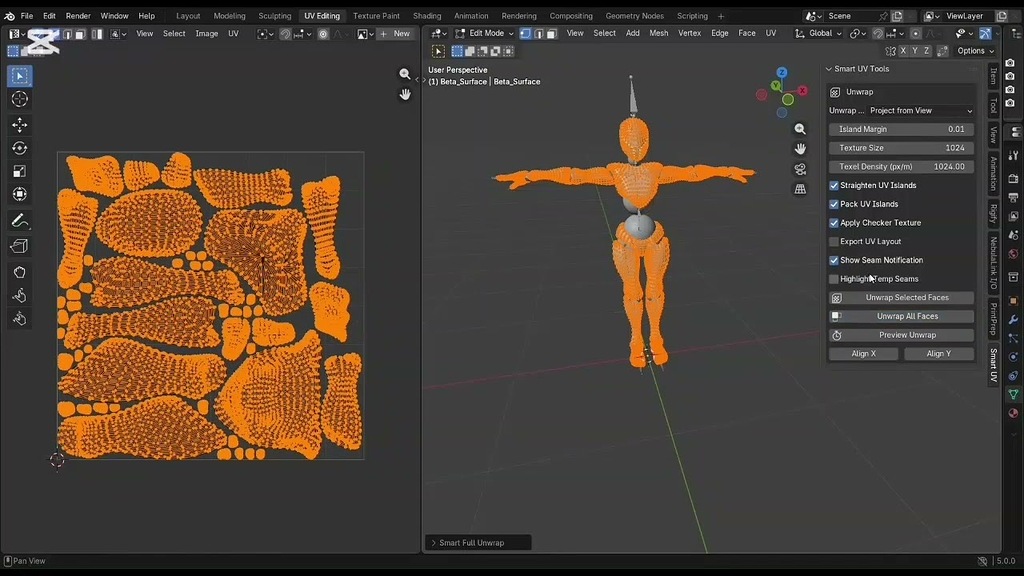Viewport: 1024px width, 576px height.
Task: Enable face select mode in 3D viewport
Action: [x=551, y=33]
